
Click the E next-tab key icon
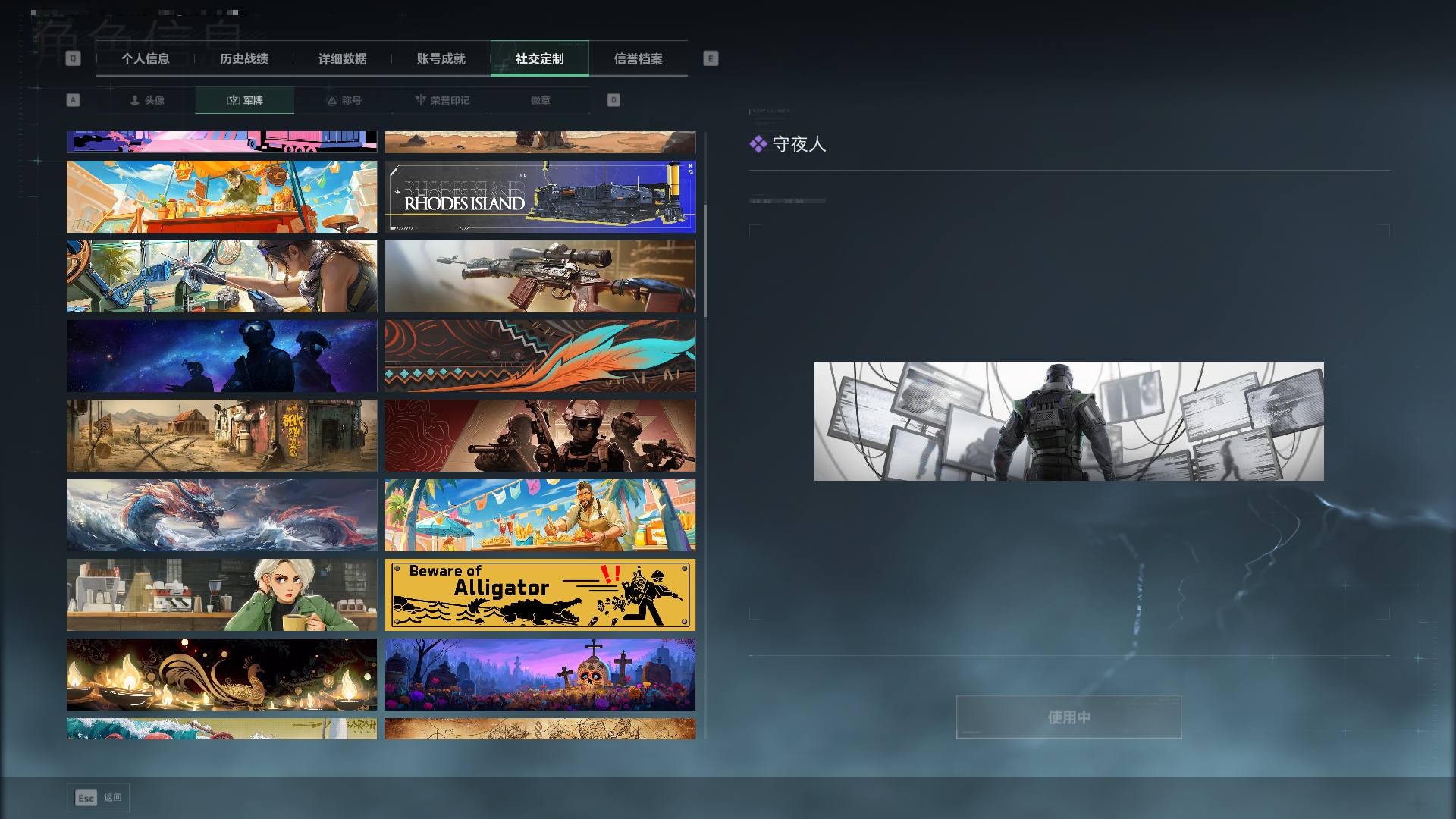711,58
